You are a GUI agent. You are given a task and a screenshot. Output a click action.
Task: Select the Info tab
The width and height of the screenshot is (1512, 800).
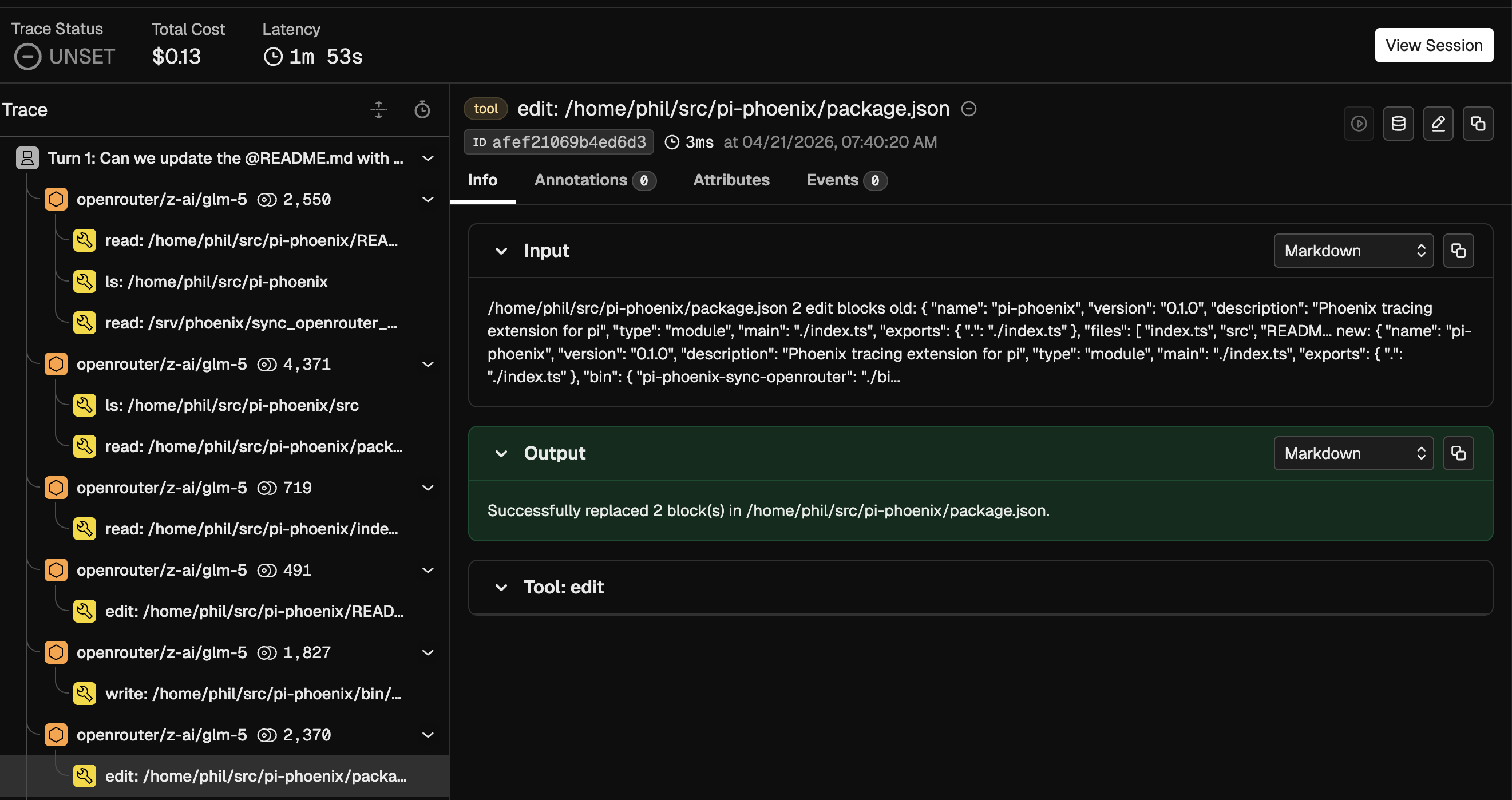482,180
